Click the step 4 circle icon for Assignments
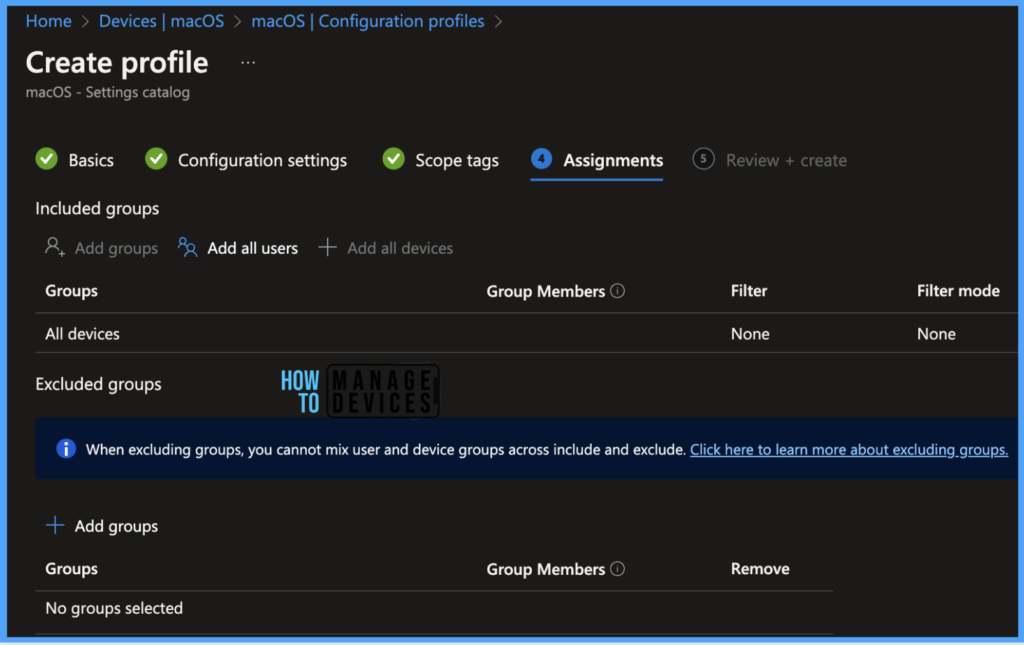This screenshot has height=645, width=1024. pyautogui.click(x=541, y=159)
